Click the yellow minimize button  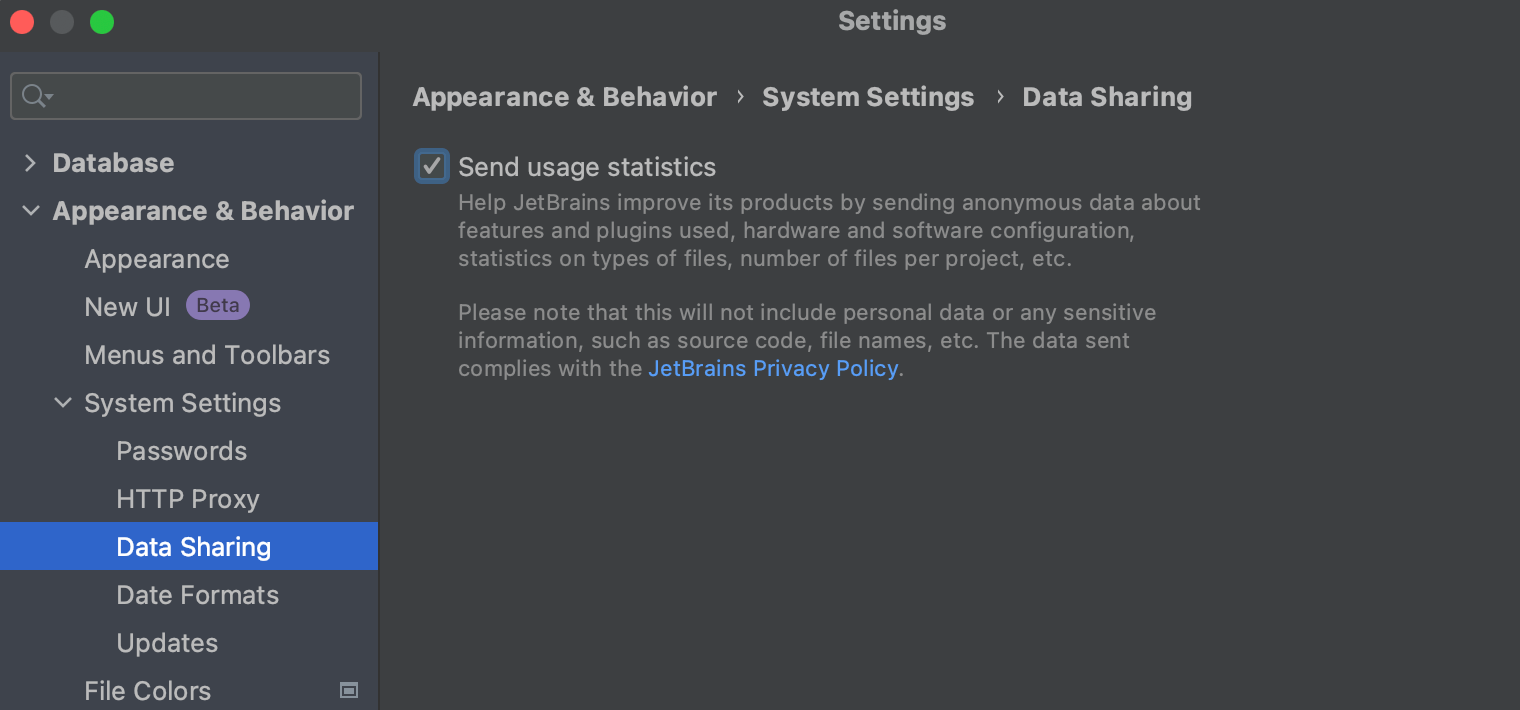click(61, 21)
